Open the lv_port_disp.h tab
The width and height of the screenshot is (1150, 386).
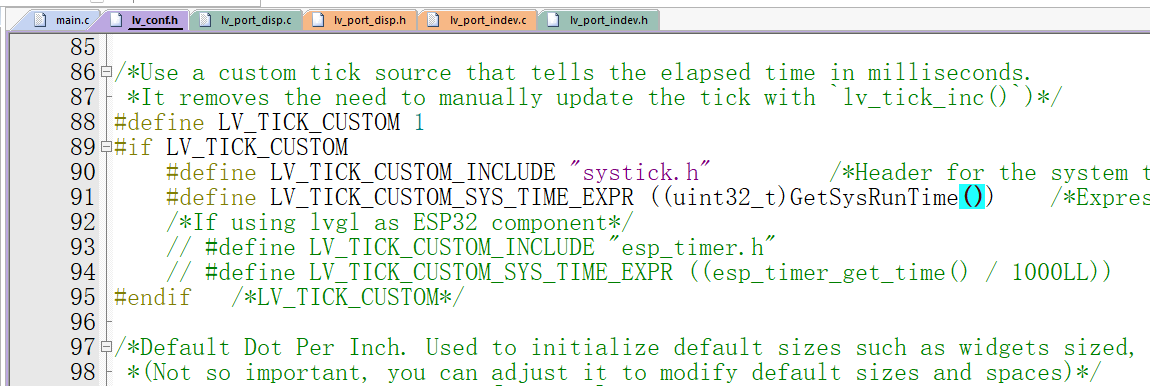[x=359, y=20]
